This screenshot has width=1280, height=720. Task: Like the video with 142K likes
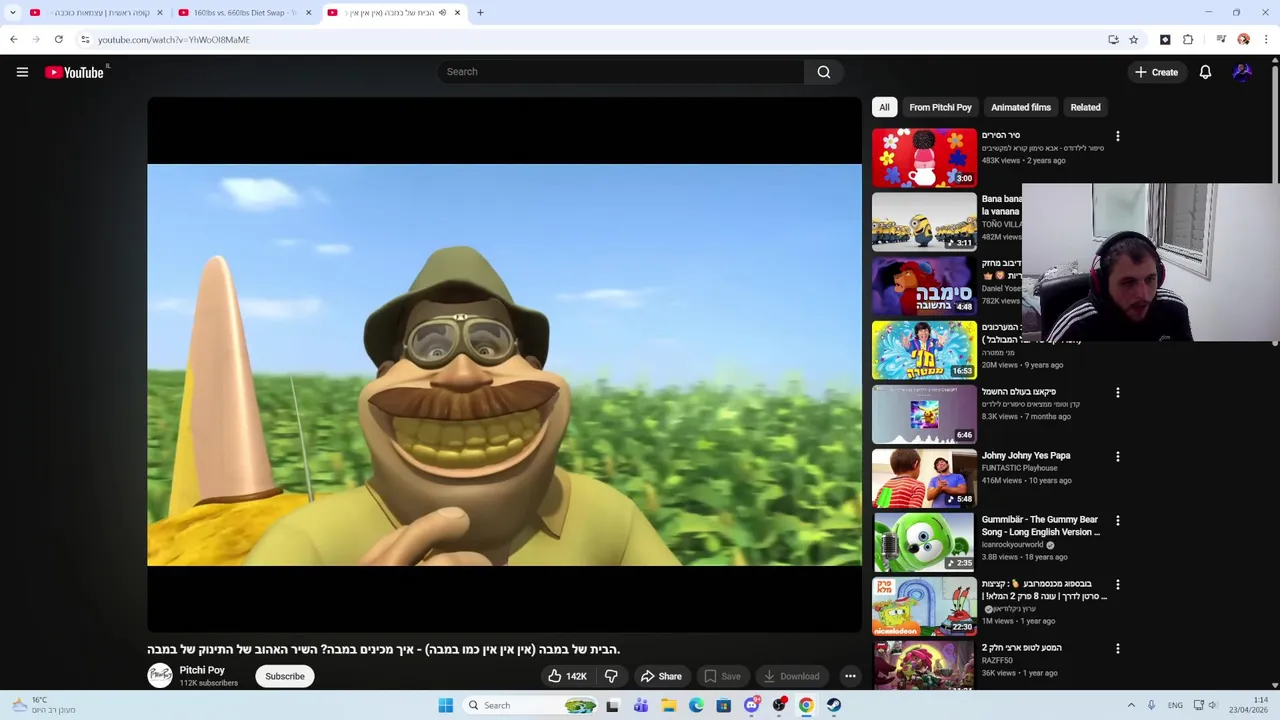567,676
